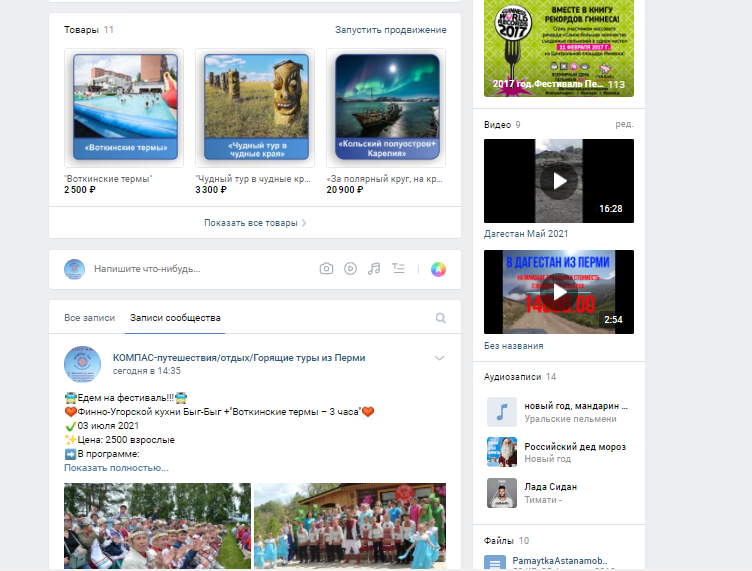Open the Кольский полуостров+Карелия product image
This screenshot has width=752, height=571.
386,107
